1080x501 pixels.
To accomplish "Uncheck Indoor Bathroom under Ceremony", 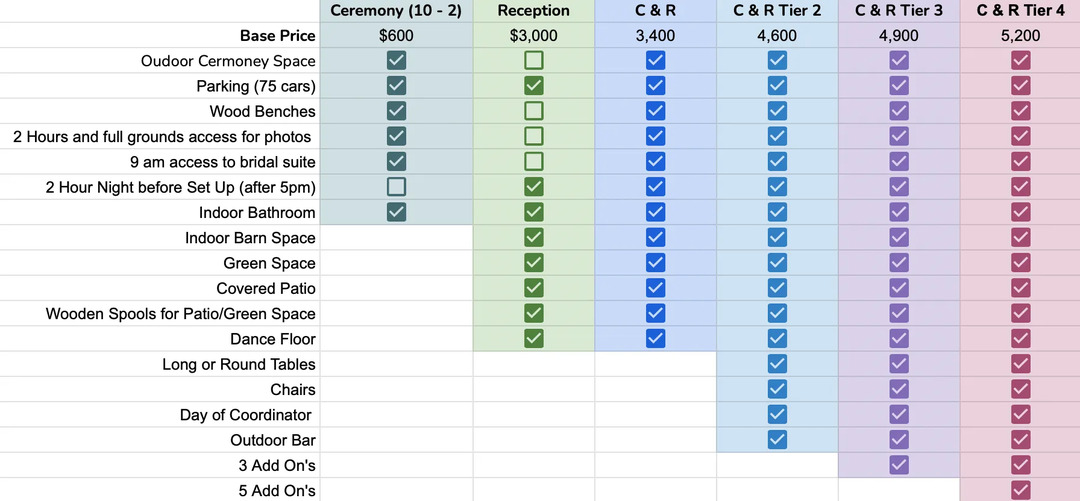I will tap(396, 212).
